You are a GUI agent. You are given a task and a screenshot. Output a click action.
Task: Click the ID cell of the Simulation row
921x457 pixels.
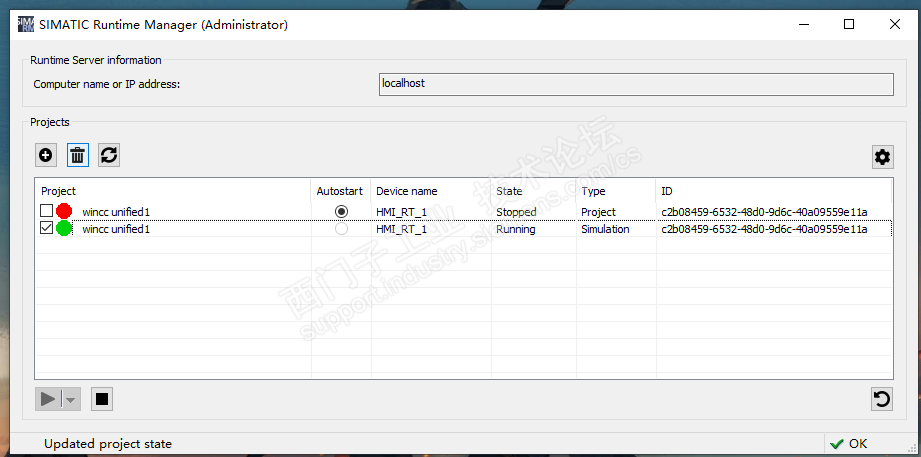click(764, 229)
